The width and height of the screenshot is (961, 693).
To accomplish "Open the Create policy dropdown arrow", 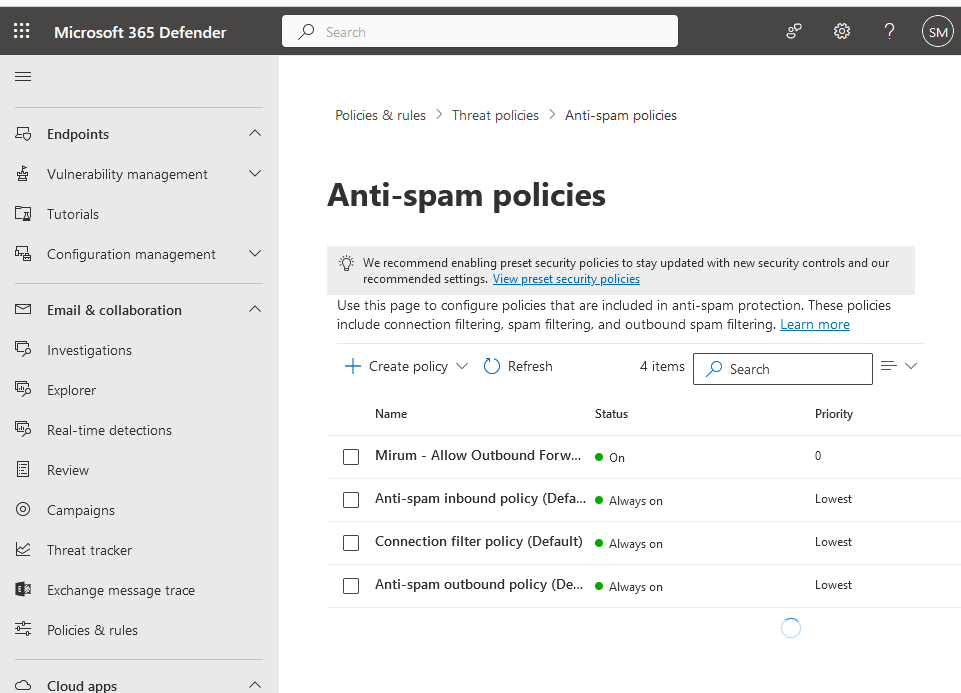I will [x=462, y=366].
